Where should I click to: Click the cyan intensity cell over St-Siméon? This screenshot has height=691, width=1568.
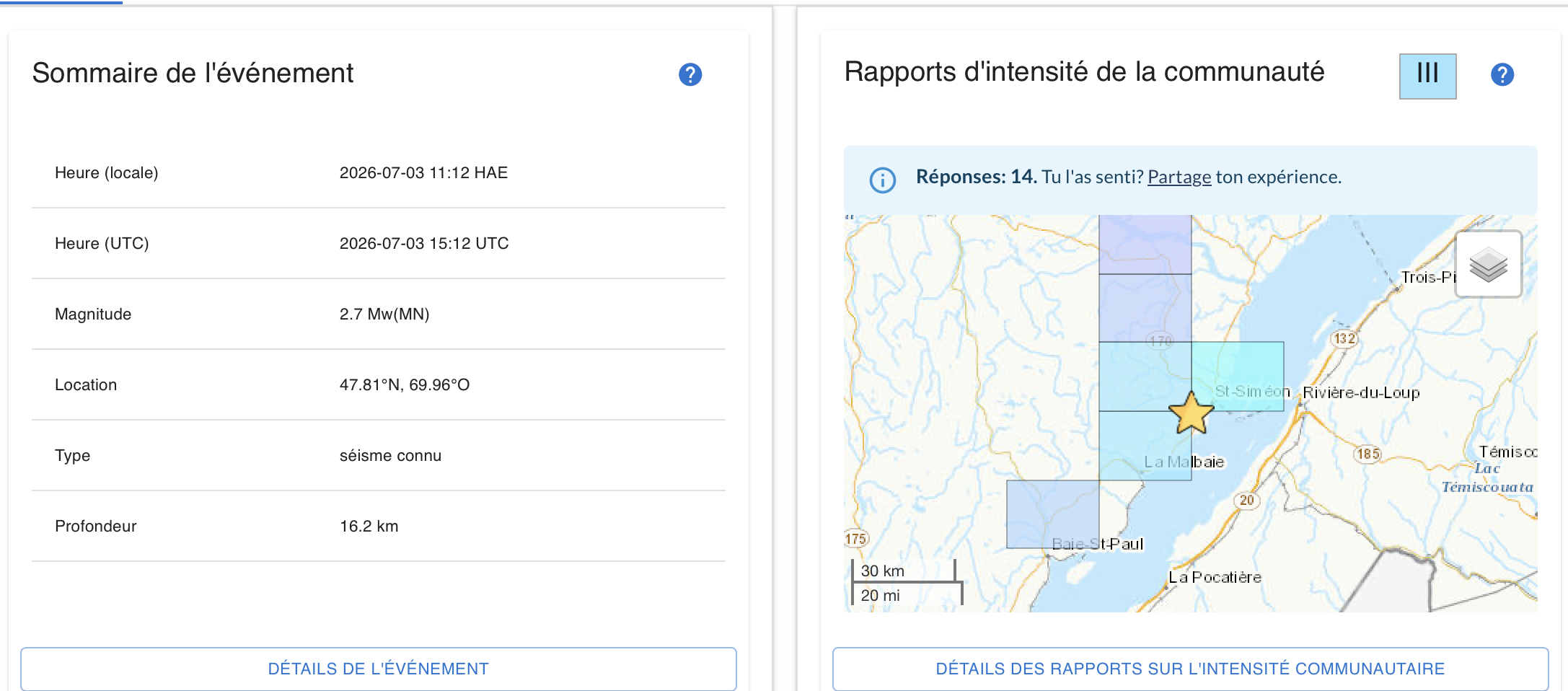[1238, 376]
